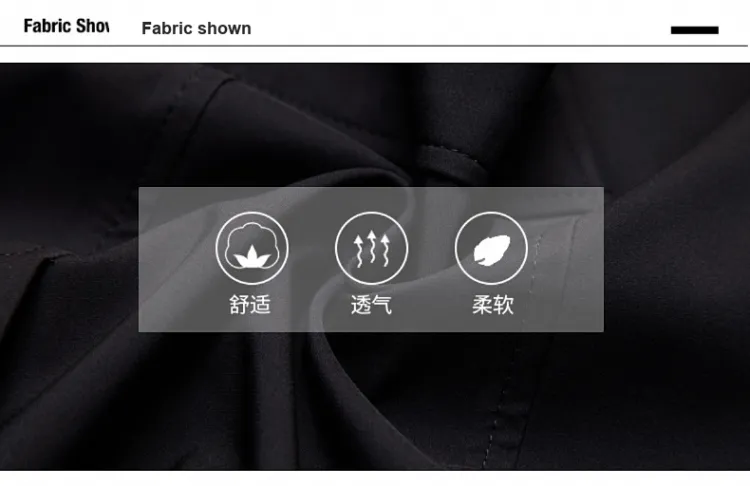Select the 柔软 label text

click(x=493, y=305)
